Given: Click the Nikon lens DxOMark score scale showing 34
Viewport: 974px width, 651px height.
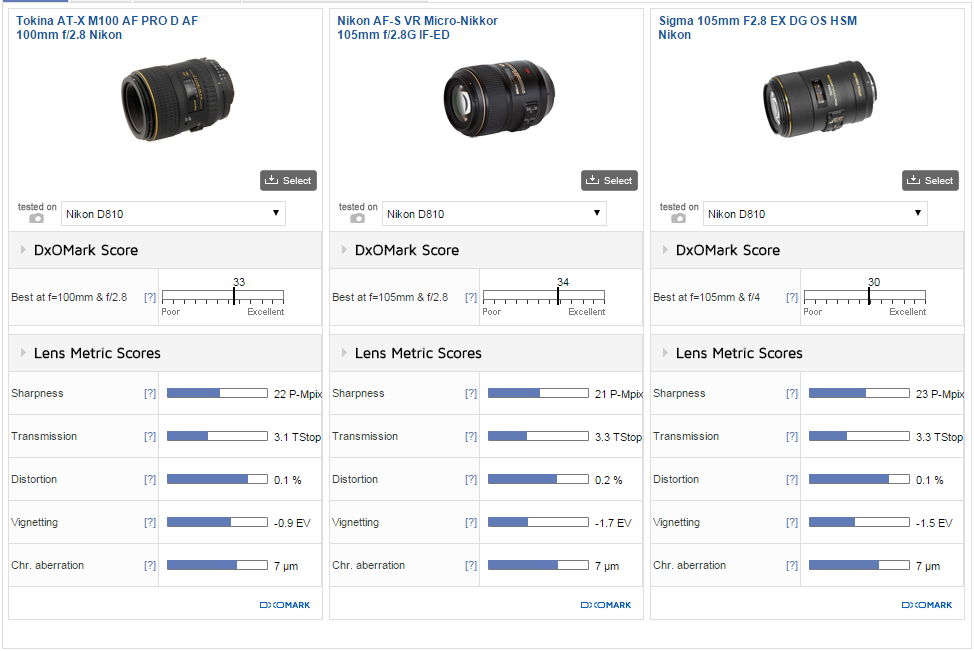Looking at the screenshot, I should [x=544, y=297].
